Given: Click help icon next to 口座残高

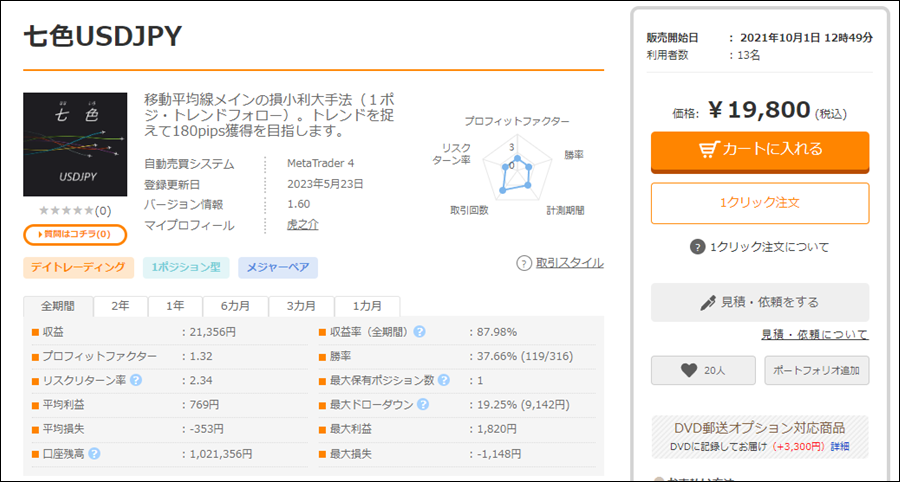Looking at the screenshot, I should 95,454.
